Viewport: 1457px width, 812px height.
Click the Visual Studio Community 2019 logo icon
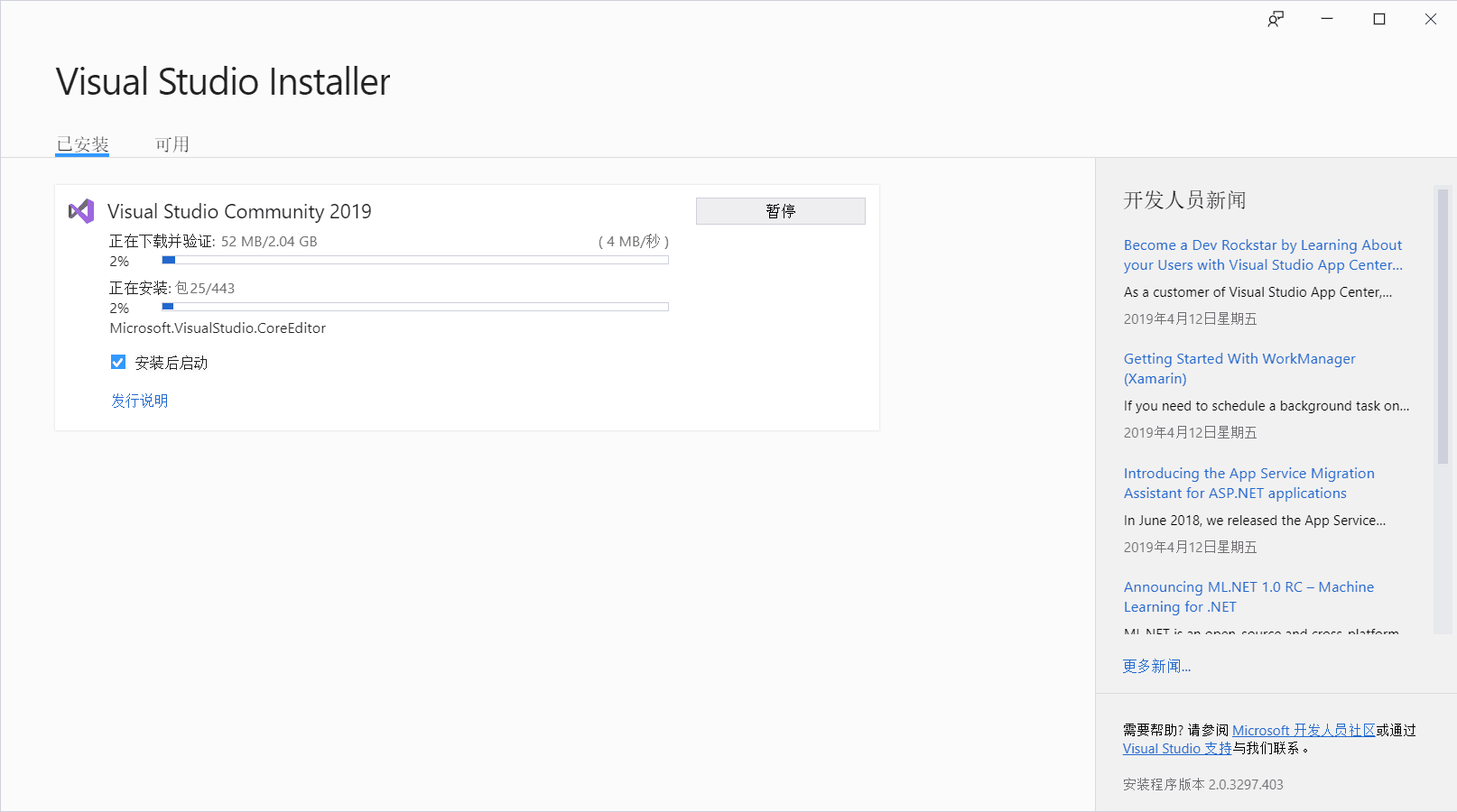[x=81, y=211]
